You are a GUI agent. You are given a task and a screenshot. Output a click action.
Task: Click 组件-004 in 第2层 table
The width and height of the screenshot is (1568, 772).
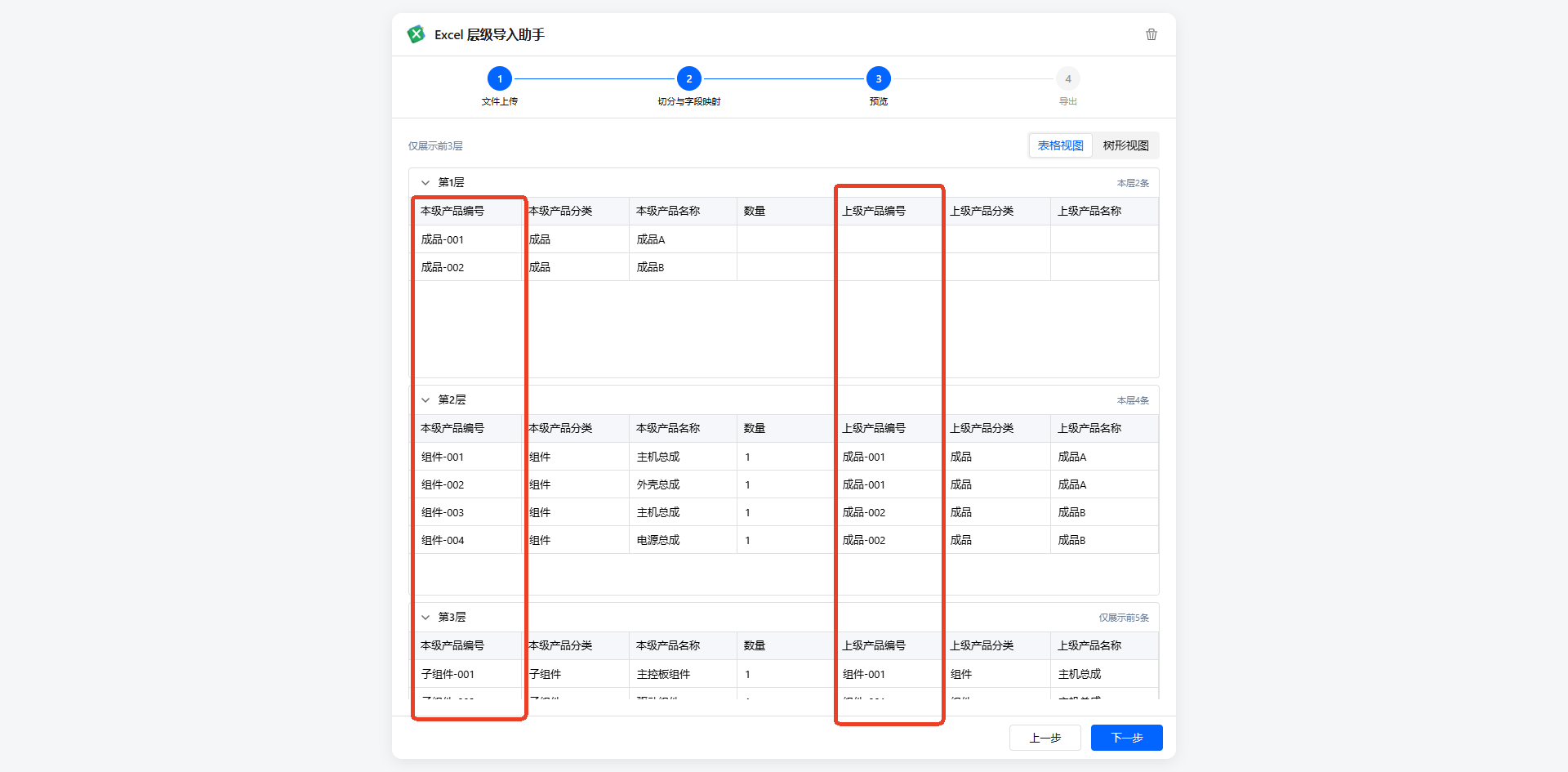click(443, 540)
